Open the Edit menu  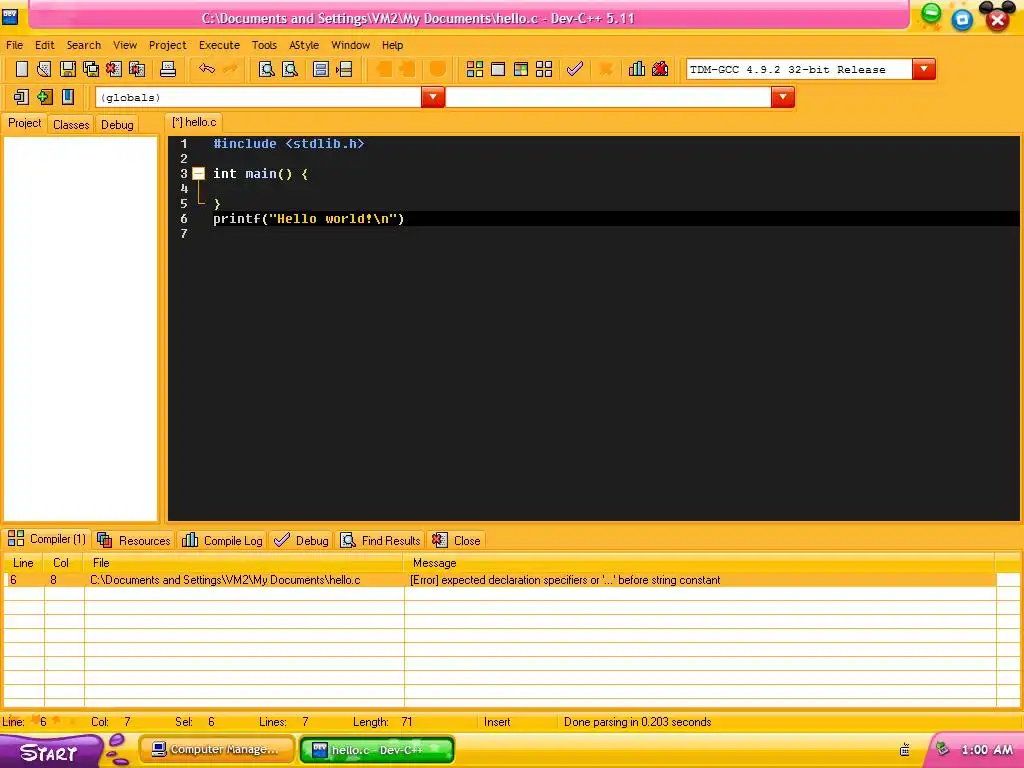coord(44,45)
